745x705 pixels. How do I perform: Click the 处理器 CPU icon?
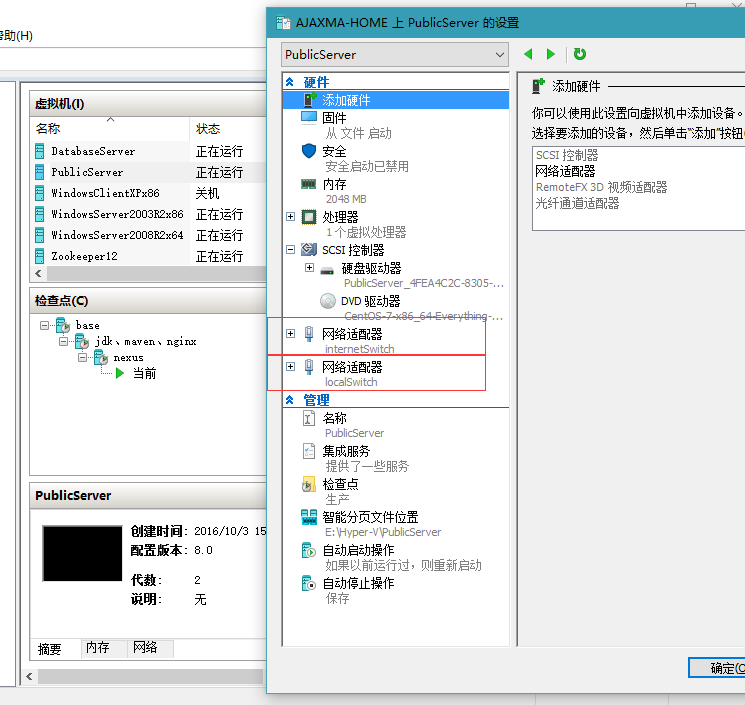click(309, 217)
